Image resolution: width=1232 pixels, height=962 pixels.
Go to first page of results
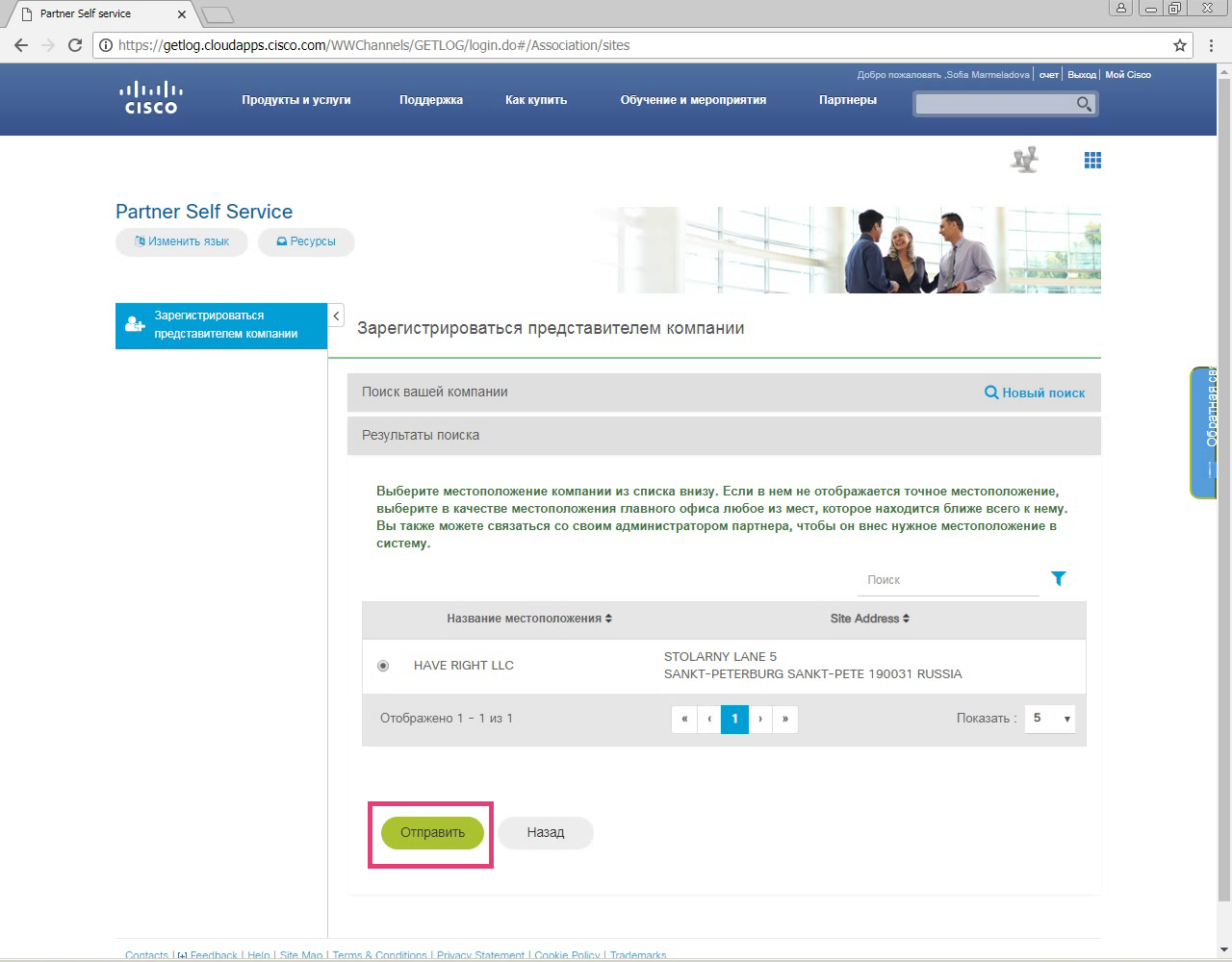(x=684, y=719)
